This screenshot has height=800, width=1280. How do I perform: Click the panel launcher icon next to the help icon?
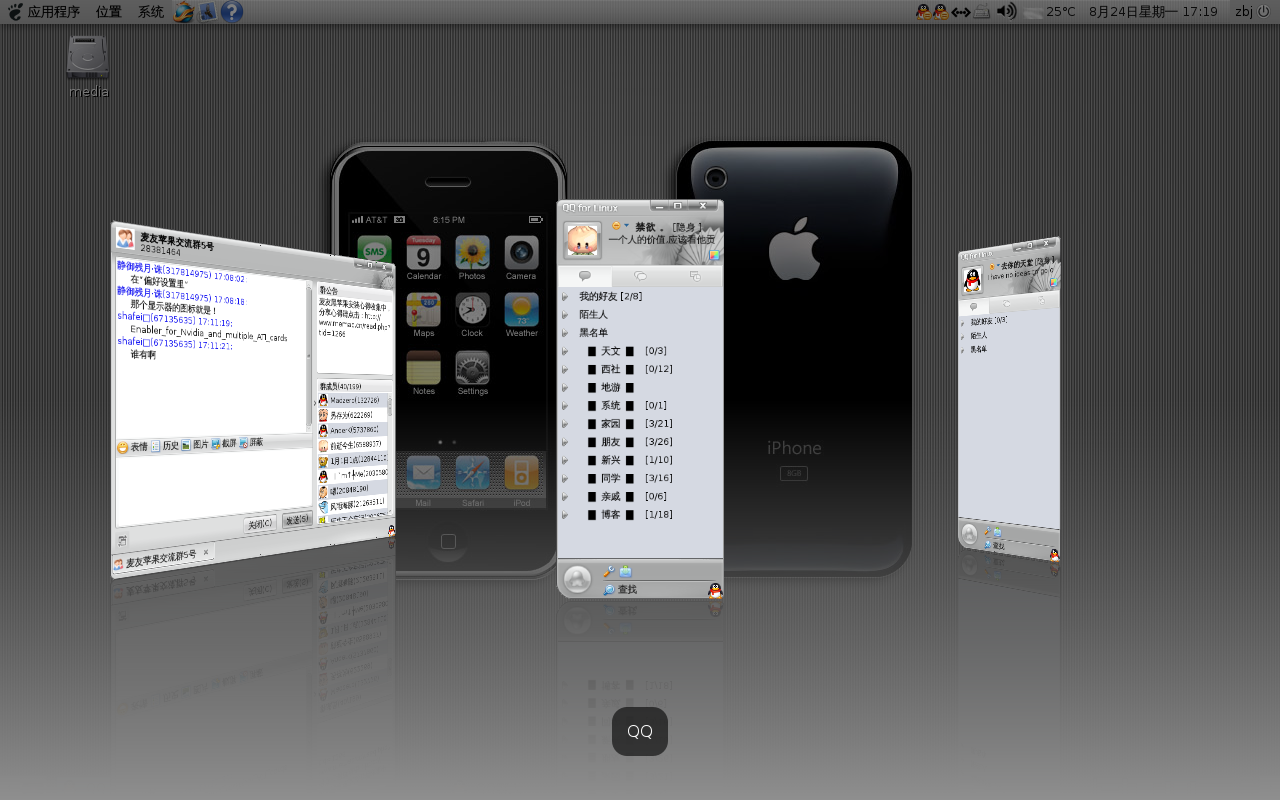[207, 12]
